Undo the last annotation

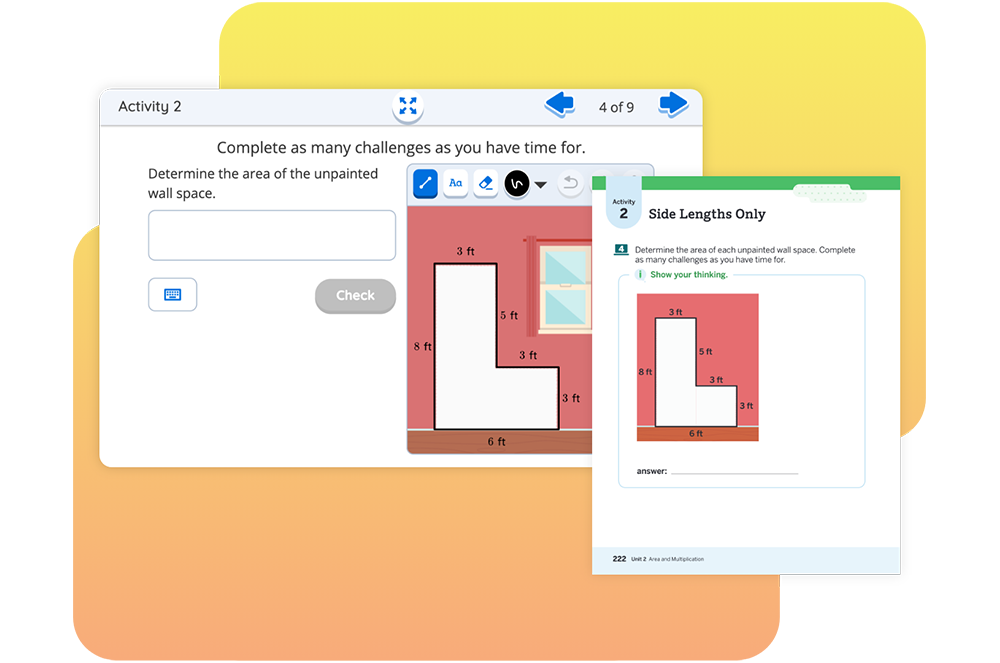pos(571,183)
